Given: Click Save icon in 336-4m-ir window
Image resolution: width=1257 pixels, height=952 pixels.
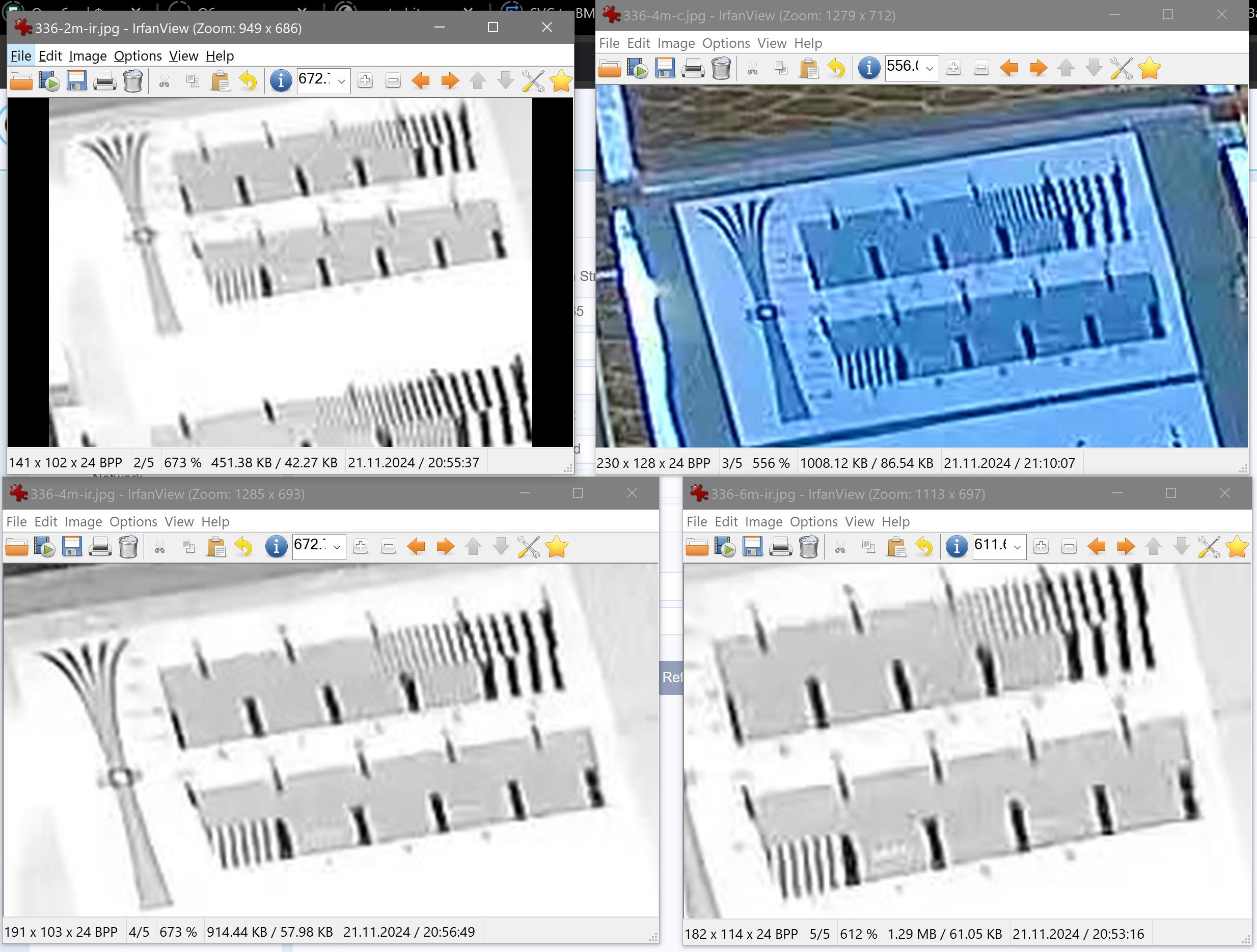Looking at the screenshot, I should pos(72,547).
